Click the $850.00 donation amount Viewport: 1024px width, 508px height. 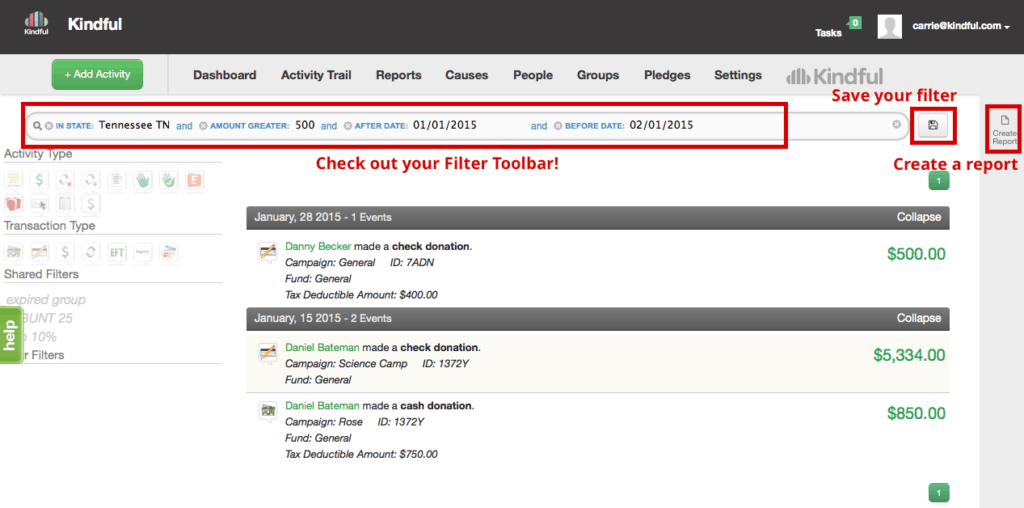[916, 413]
